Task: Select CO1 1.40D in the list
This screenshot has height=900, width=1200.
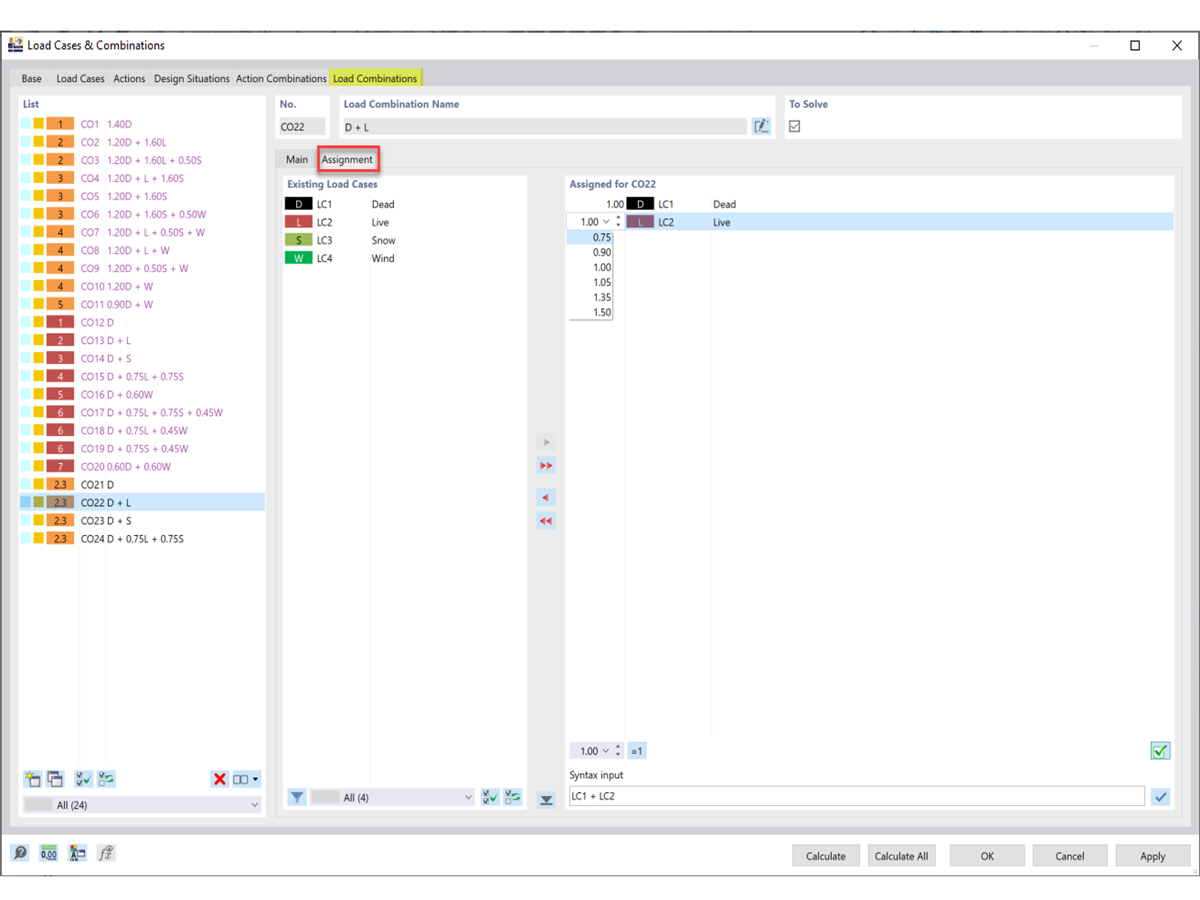Action: point(142,124)
